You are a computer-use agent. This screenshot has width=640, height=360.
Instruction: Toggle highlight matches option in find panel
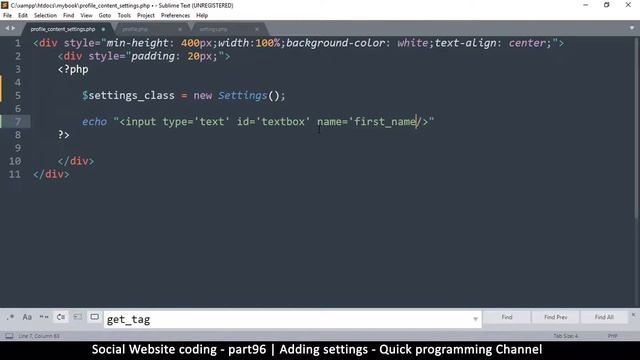(94, 317)
